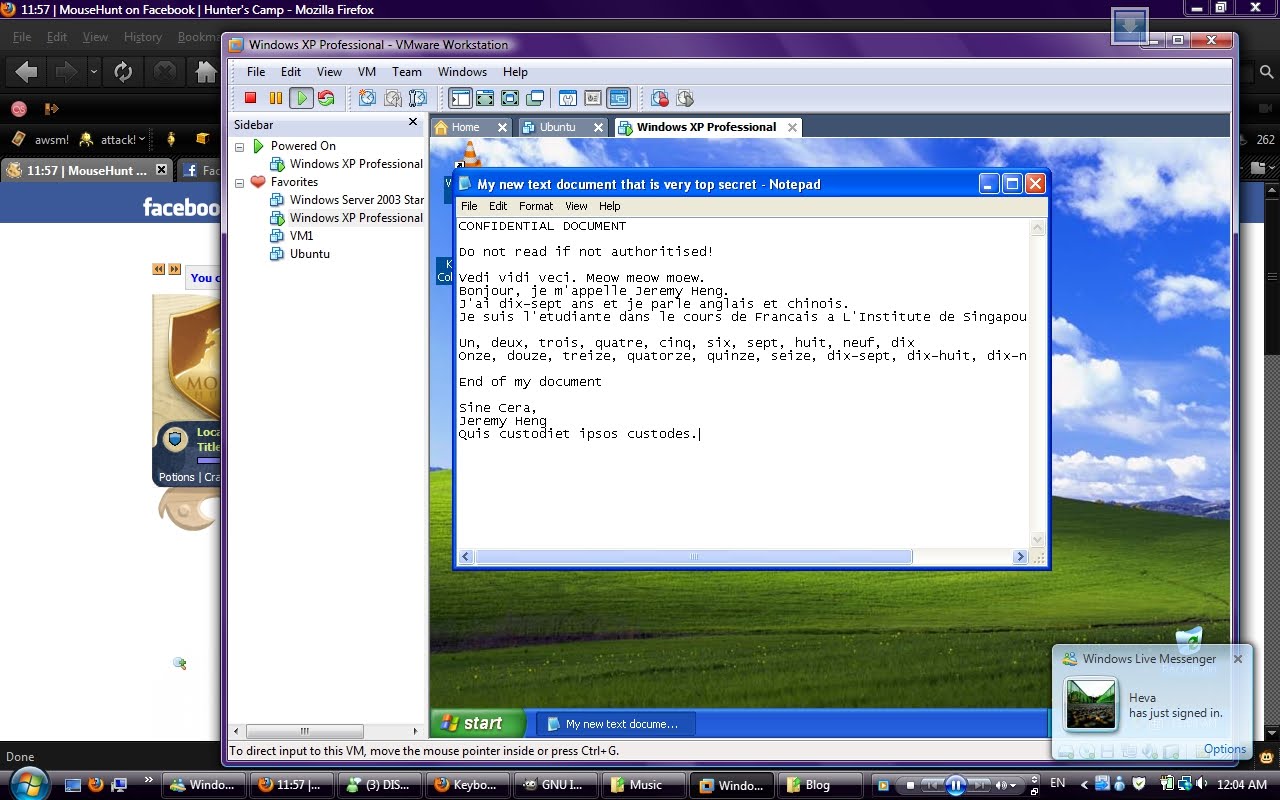Open Notepad Format menu

tap(536, 206)
